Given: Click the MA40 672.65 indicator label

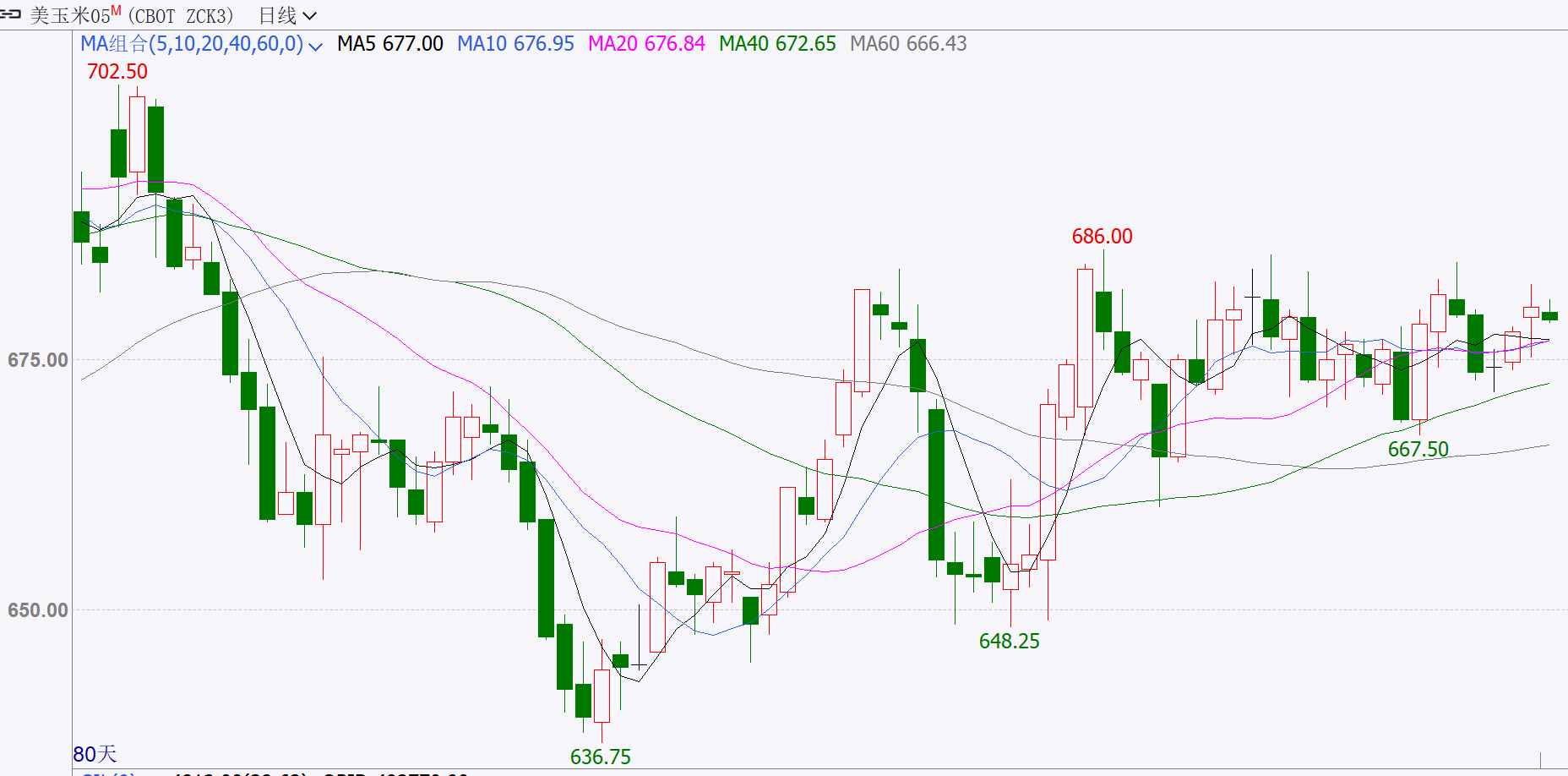Looking at the screenshot, I should click(777, 44).
